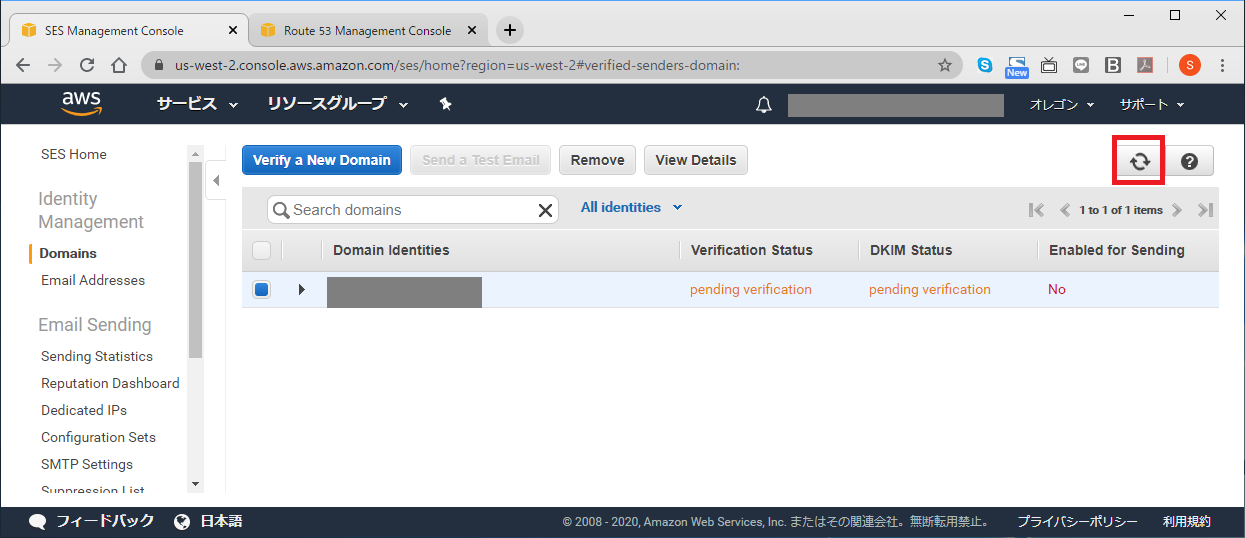Open the All identities filter dropdown
This screenshot has width=1245, height=538.
point(631,207)
